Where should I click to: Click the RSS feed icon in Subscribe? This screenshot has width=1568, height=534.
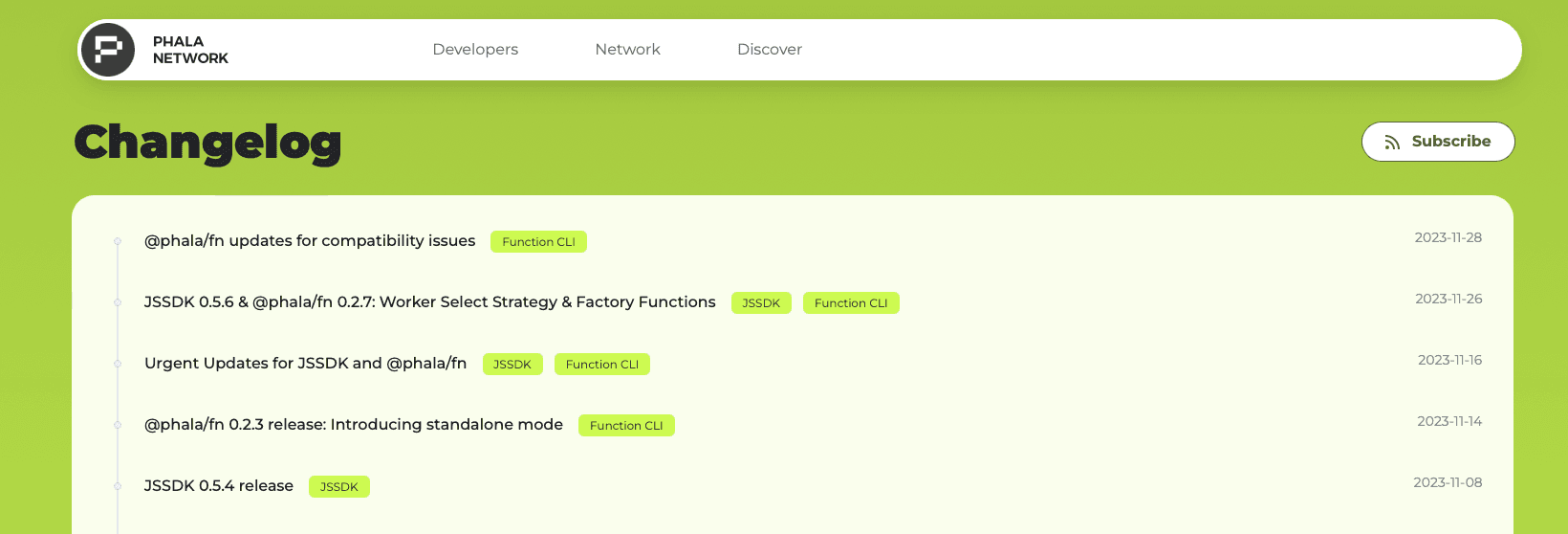click(1392, 143)
